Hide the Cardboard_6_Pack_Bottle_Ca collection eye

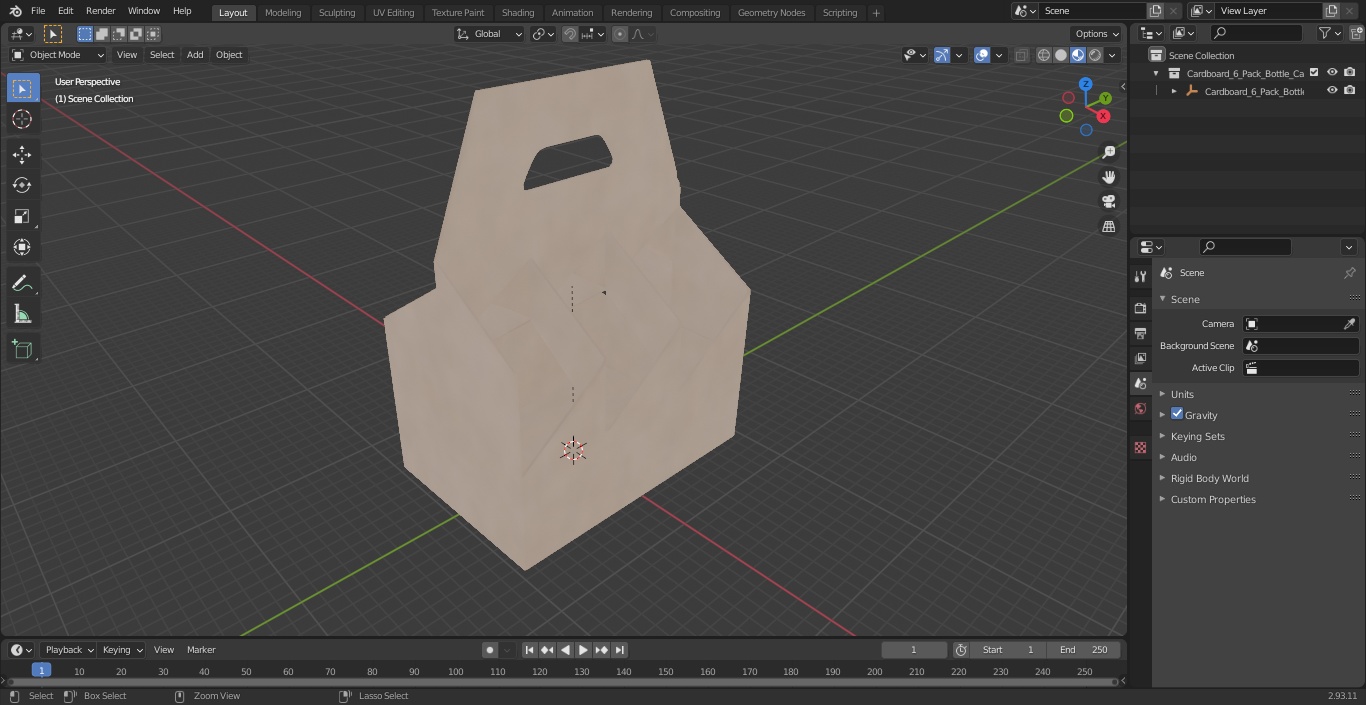coord(1332,73)
